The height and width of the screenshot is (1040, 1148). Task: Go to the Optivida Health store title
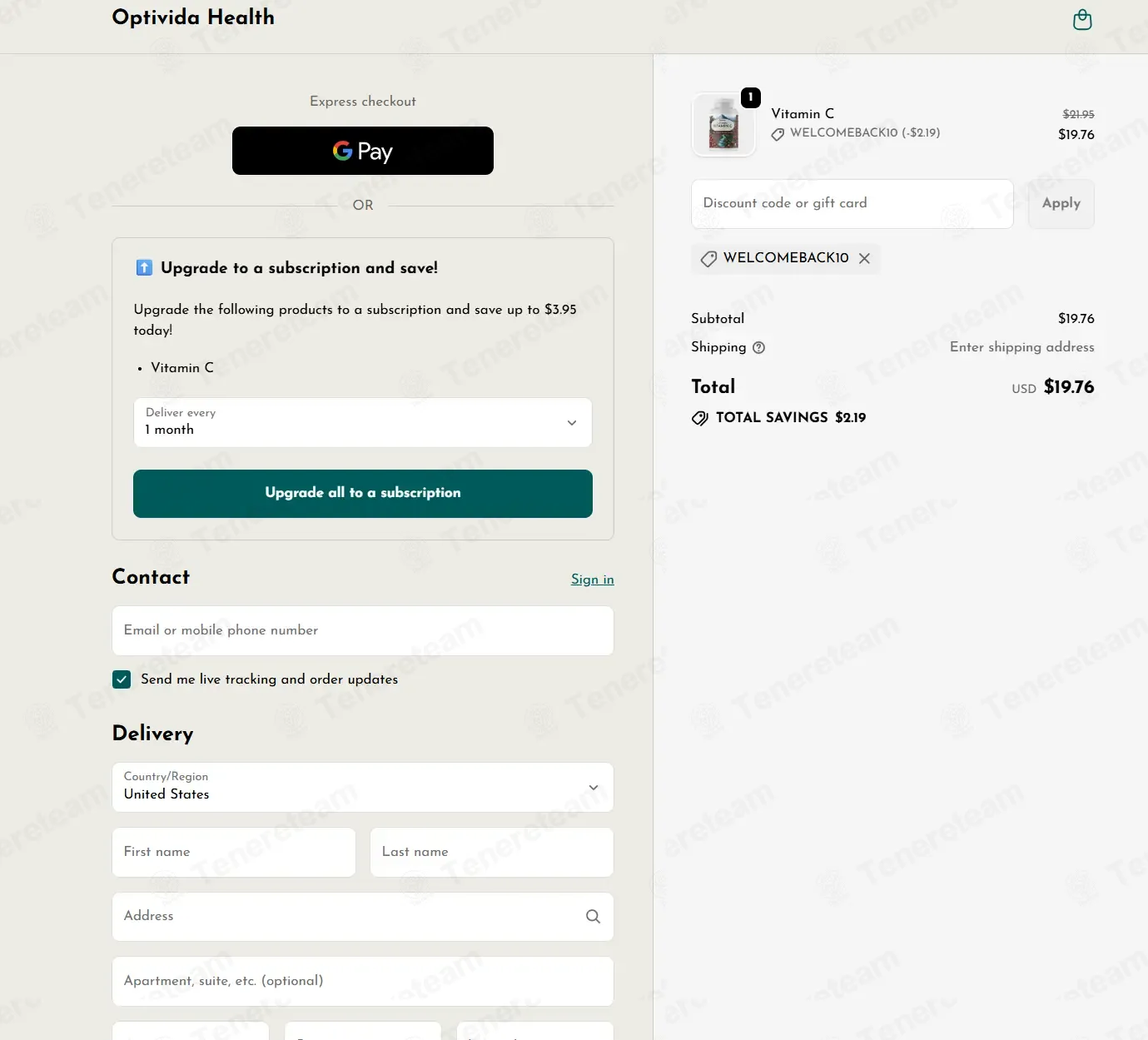tap(193, 17)
